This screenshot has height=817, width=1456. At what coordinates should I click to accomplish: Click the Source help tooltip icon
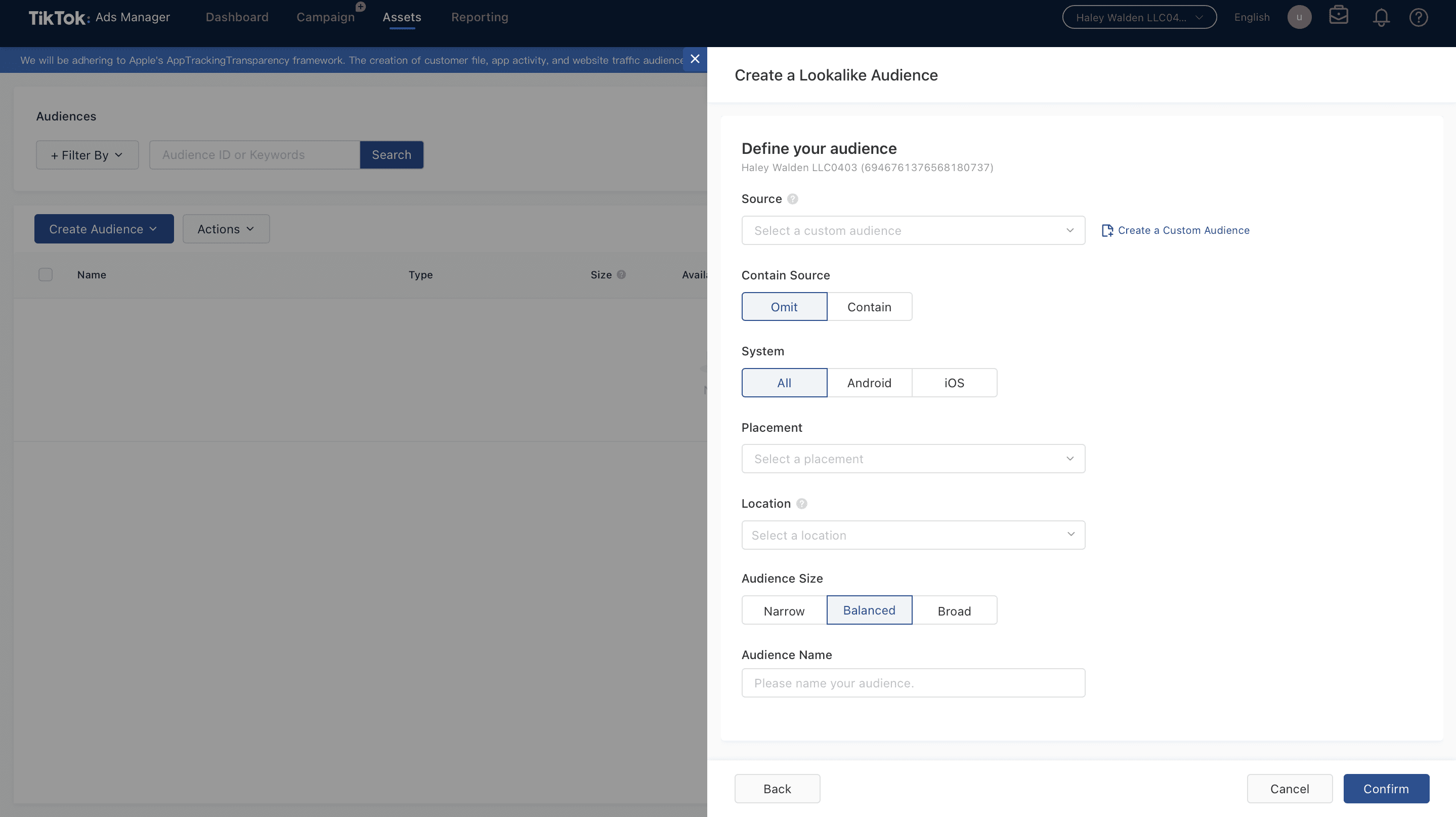792,199
